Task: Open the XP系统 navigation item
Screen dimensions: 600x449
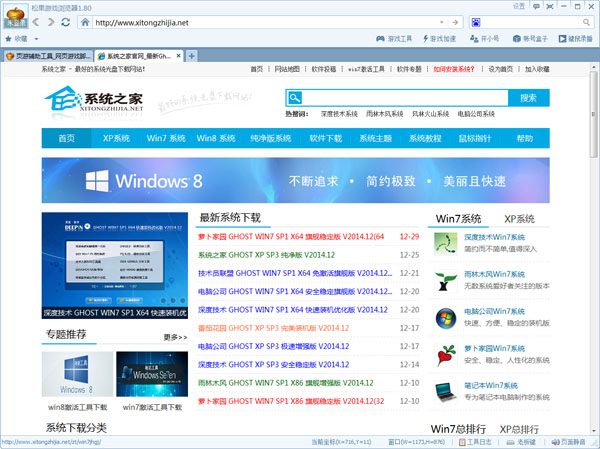Action: pos(116,138)
